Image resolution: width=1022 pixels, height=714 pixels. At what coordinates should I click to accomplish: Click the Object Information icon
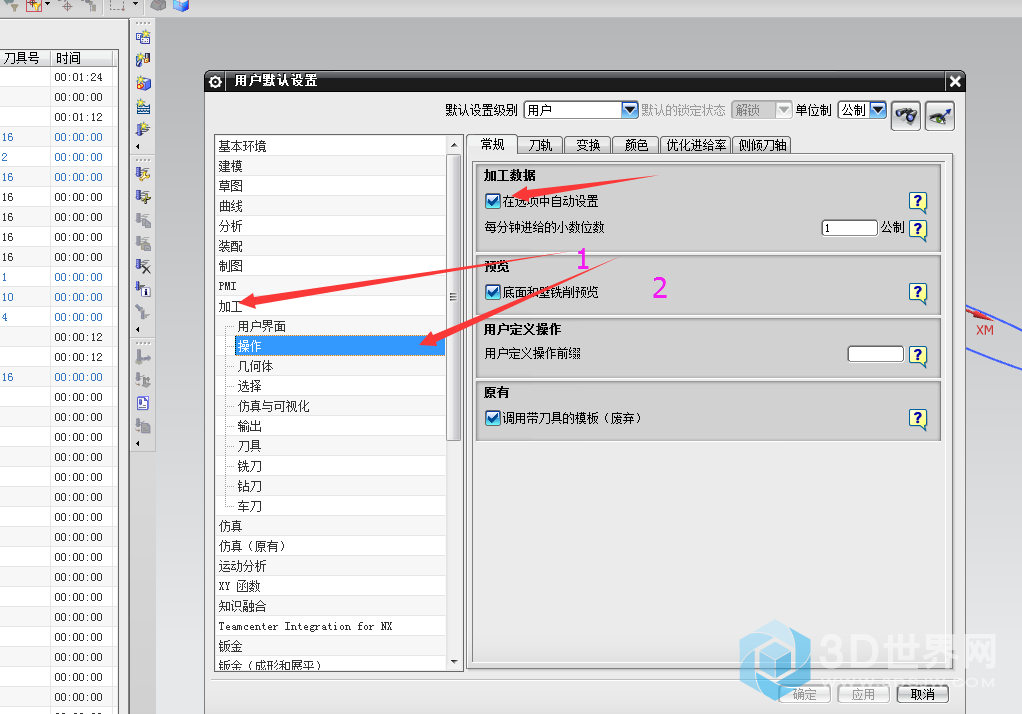(143, 289)
